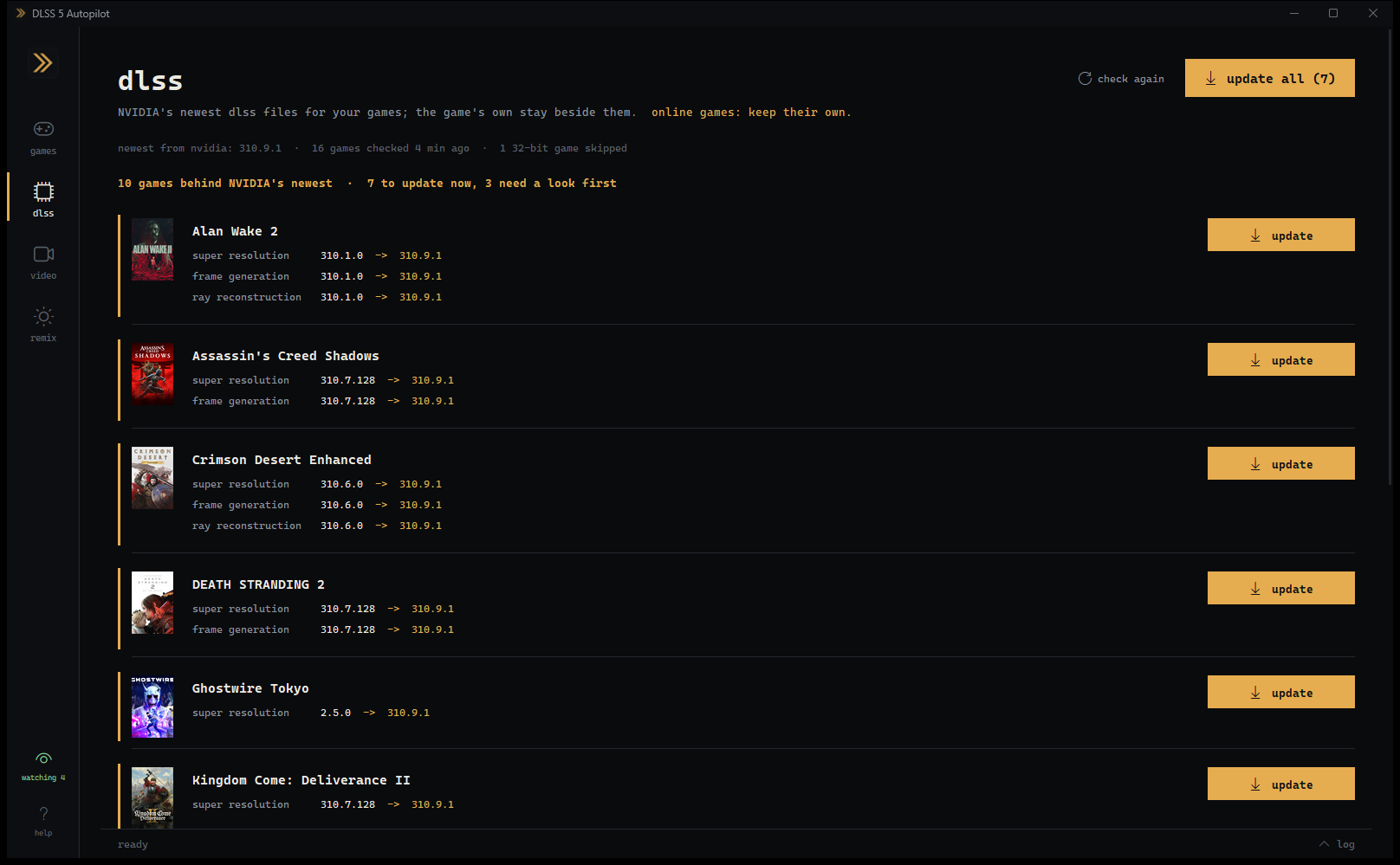Click the Assassin's Creed Shadows cover thumbnail

(152, 374)
